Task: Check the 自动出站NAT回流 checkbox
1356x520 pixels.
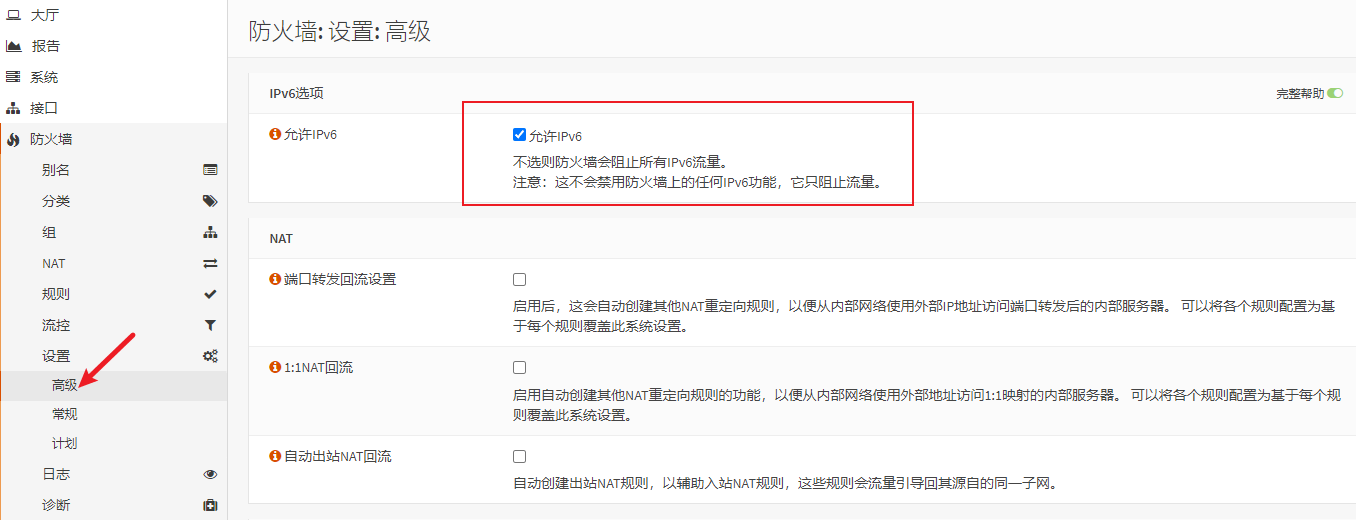Action: pos(519,457)
